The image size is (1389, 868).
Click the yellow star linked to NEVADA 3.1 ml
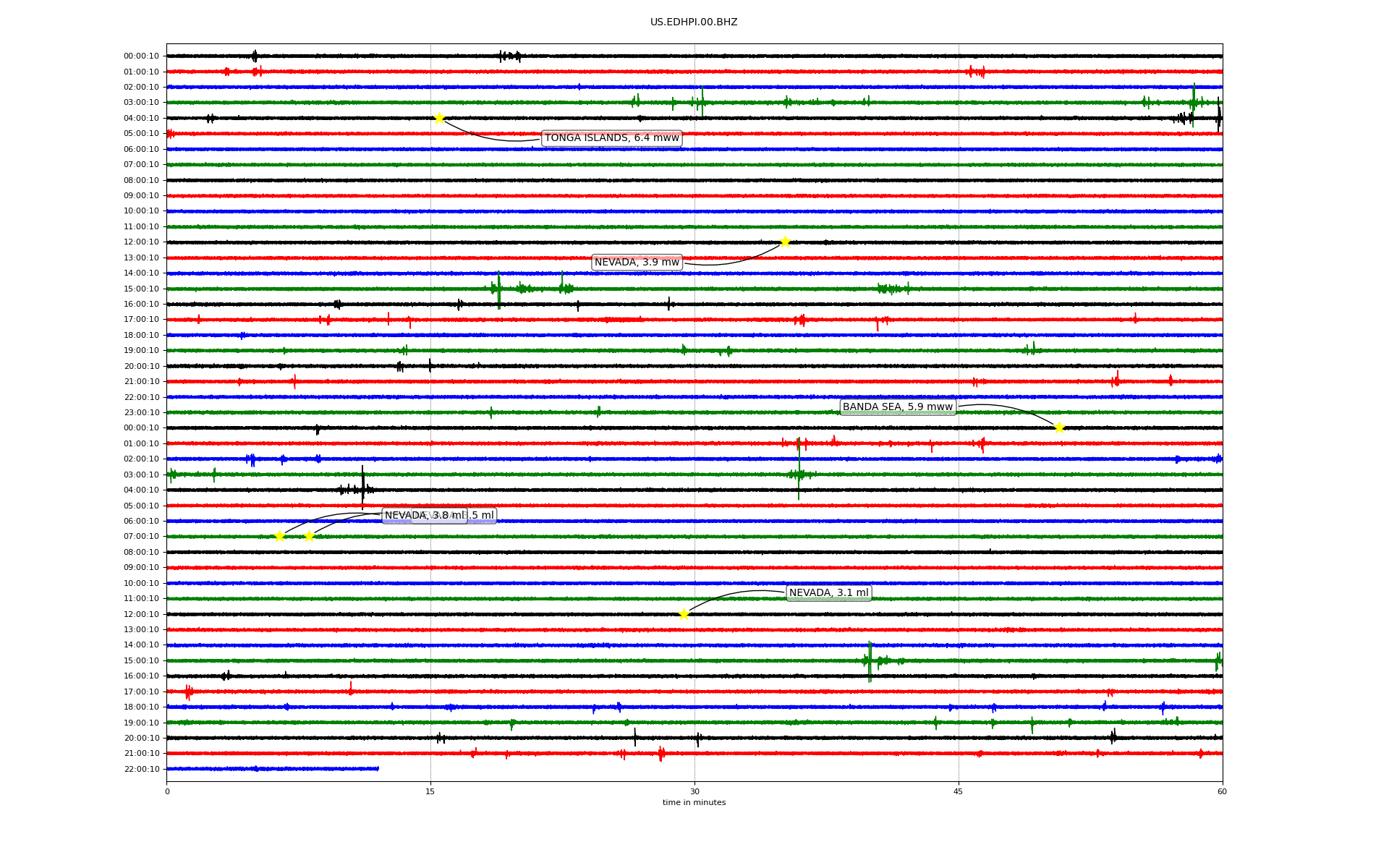click(x=684, y=614)
